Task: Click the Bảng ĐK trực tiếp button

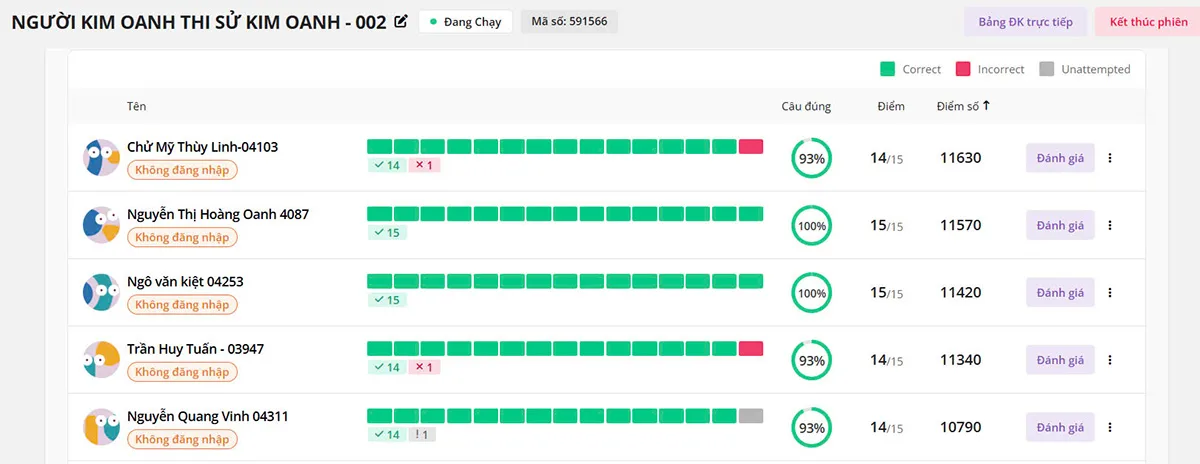Action: (x=1025, y=22)
